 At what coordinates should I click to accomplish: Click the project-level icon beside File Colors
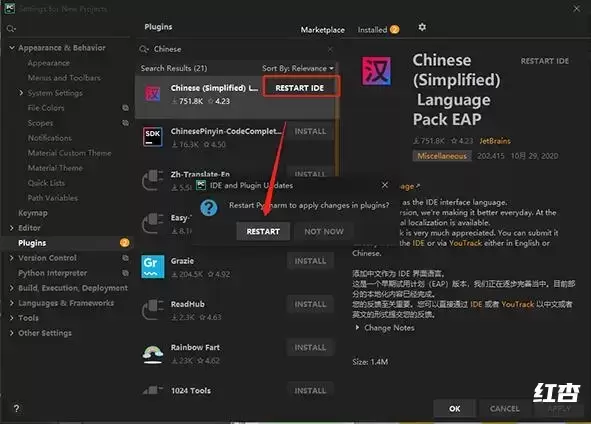click(x=125, y=108)
